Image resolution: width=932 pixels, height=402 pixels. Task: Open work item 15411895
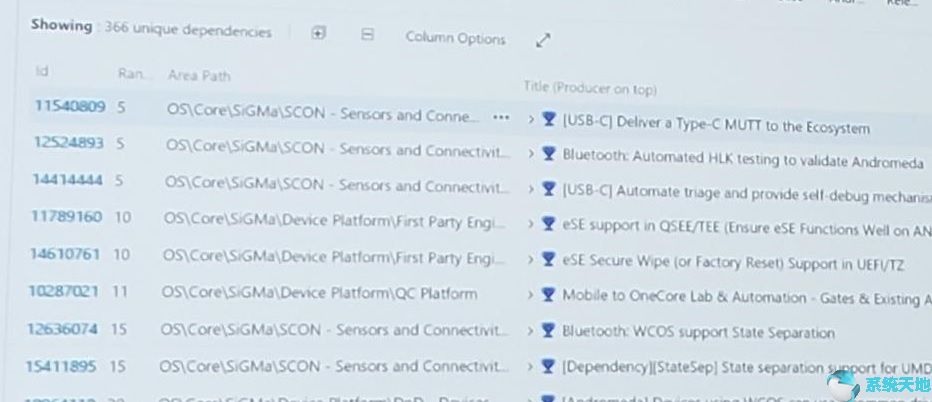pyautogui.click(x=61, y=366)
